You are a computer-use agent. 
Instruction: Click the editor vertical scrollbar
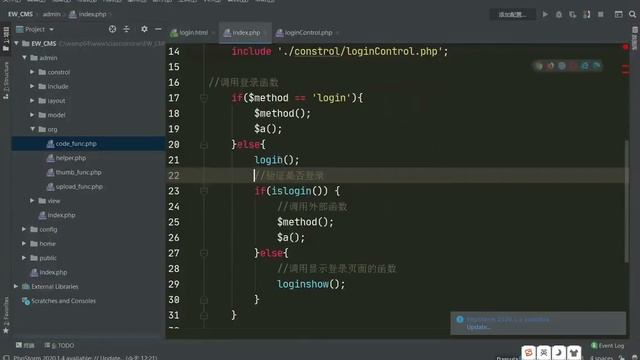pos(626,201)
